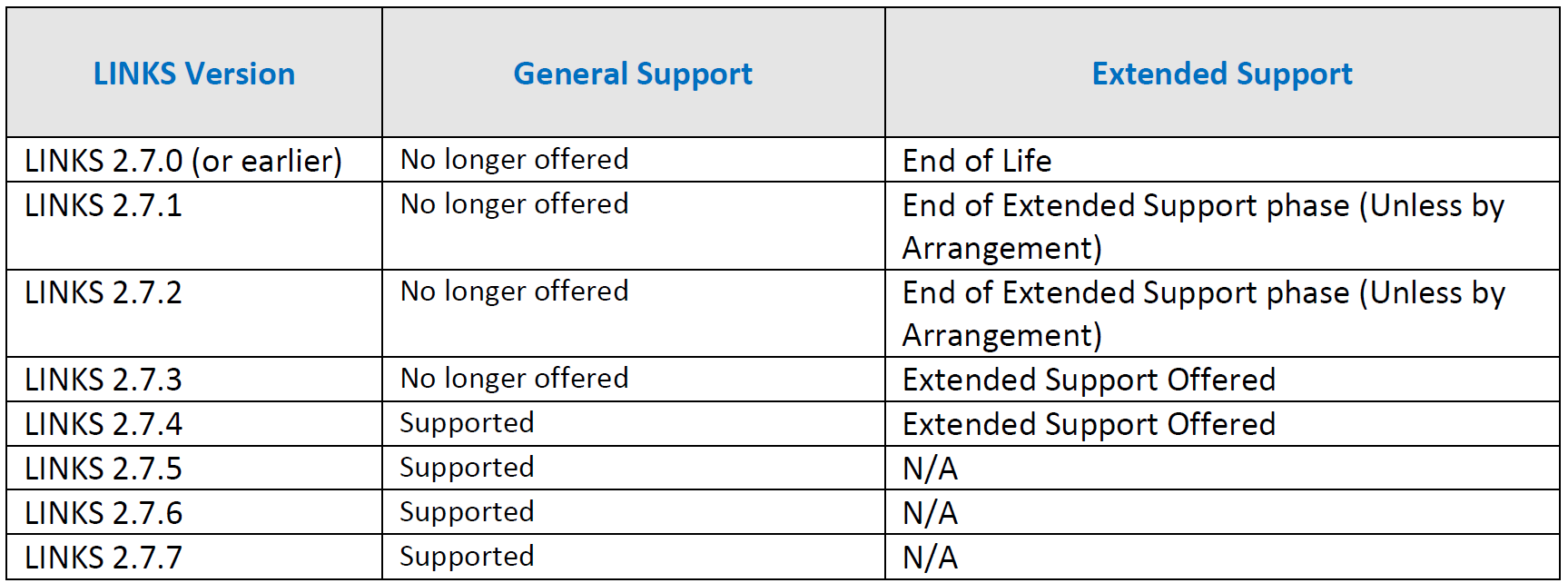Viewport: 1568px width, 583px height.
Task: Click the LINKS Version column header
Action: (x=194, y=74)
